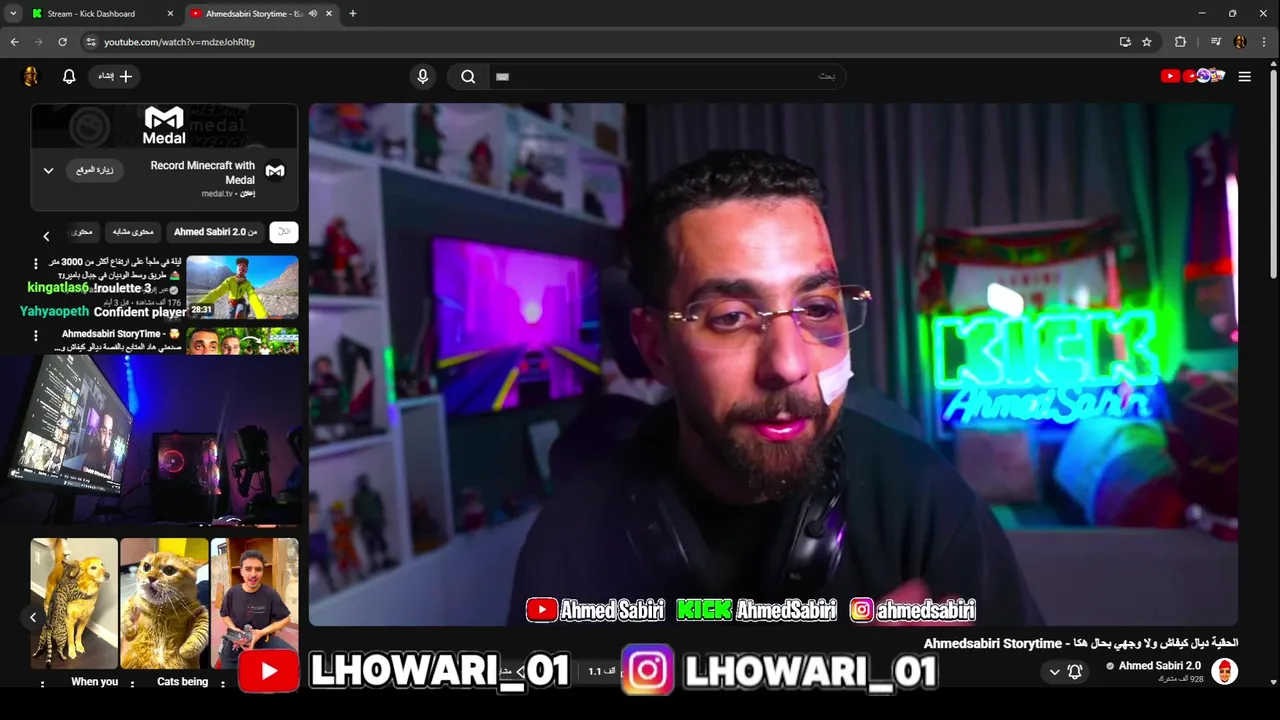Click the magnifying glass search icon
Viewport: 1280px width, 720px height.
[468, 76]
